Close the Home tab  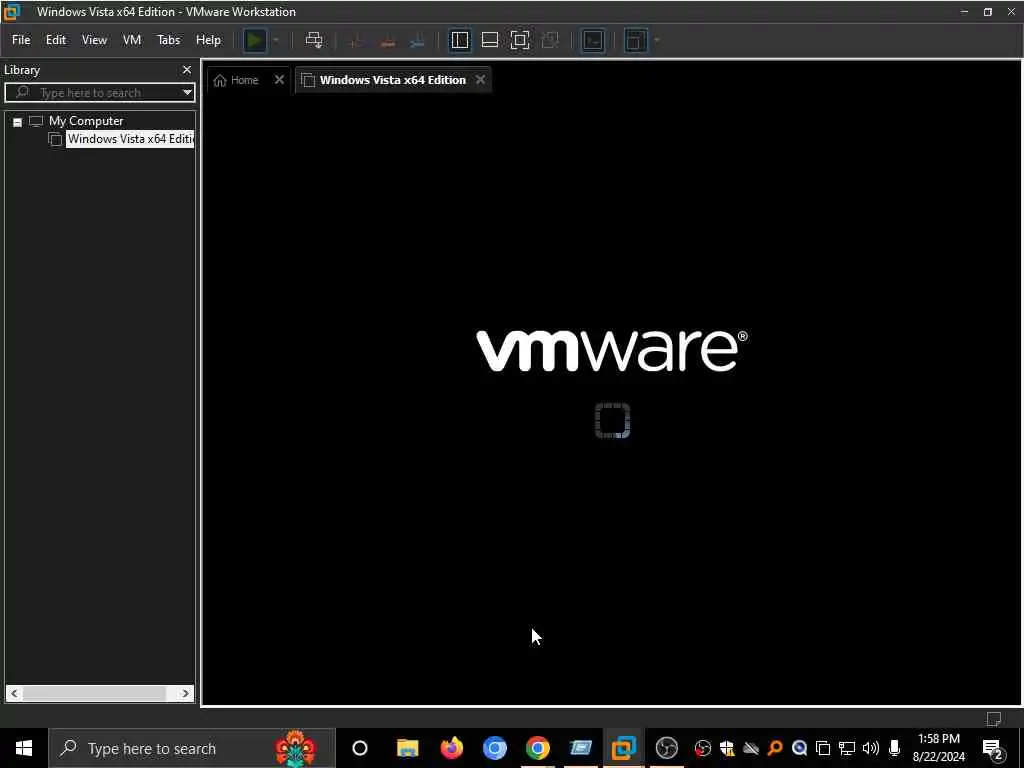280,80
